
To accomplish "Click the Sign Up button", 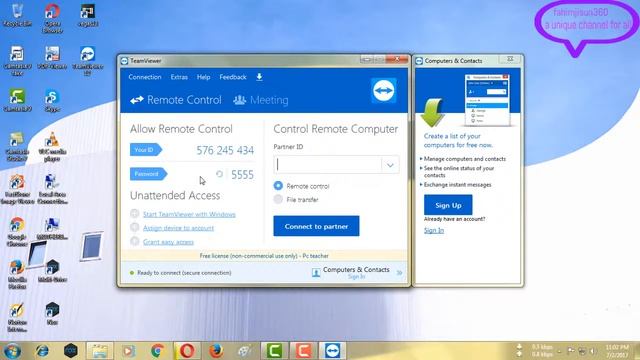I will [x=448, y=205].
